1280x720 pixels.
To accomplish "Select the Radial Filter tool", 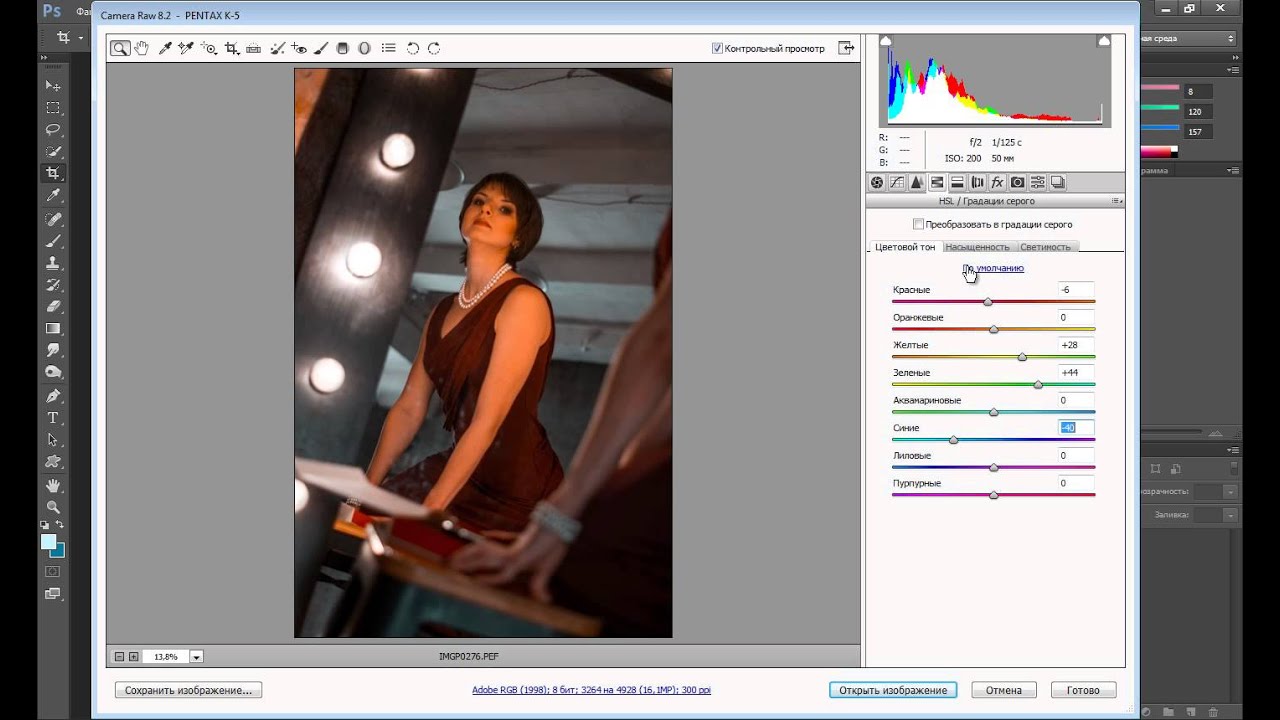I will (x=364, y=48).
